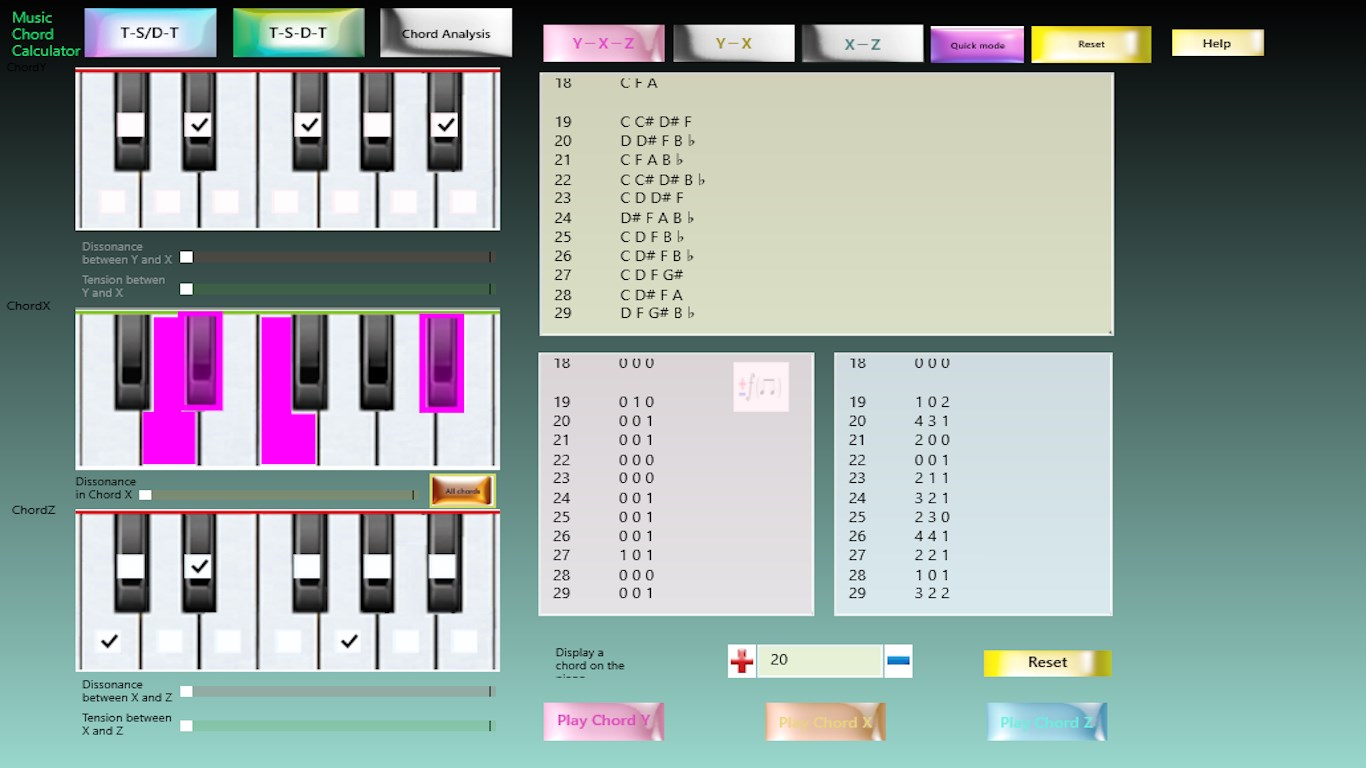Click the chord number input showing 20
The width and height of the screenshot is (1366, 768).
820,661
